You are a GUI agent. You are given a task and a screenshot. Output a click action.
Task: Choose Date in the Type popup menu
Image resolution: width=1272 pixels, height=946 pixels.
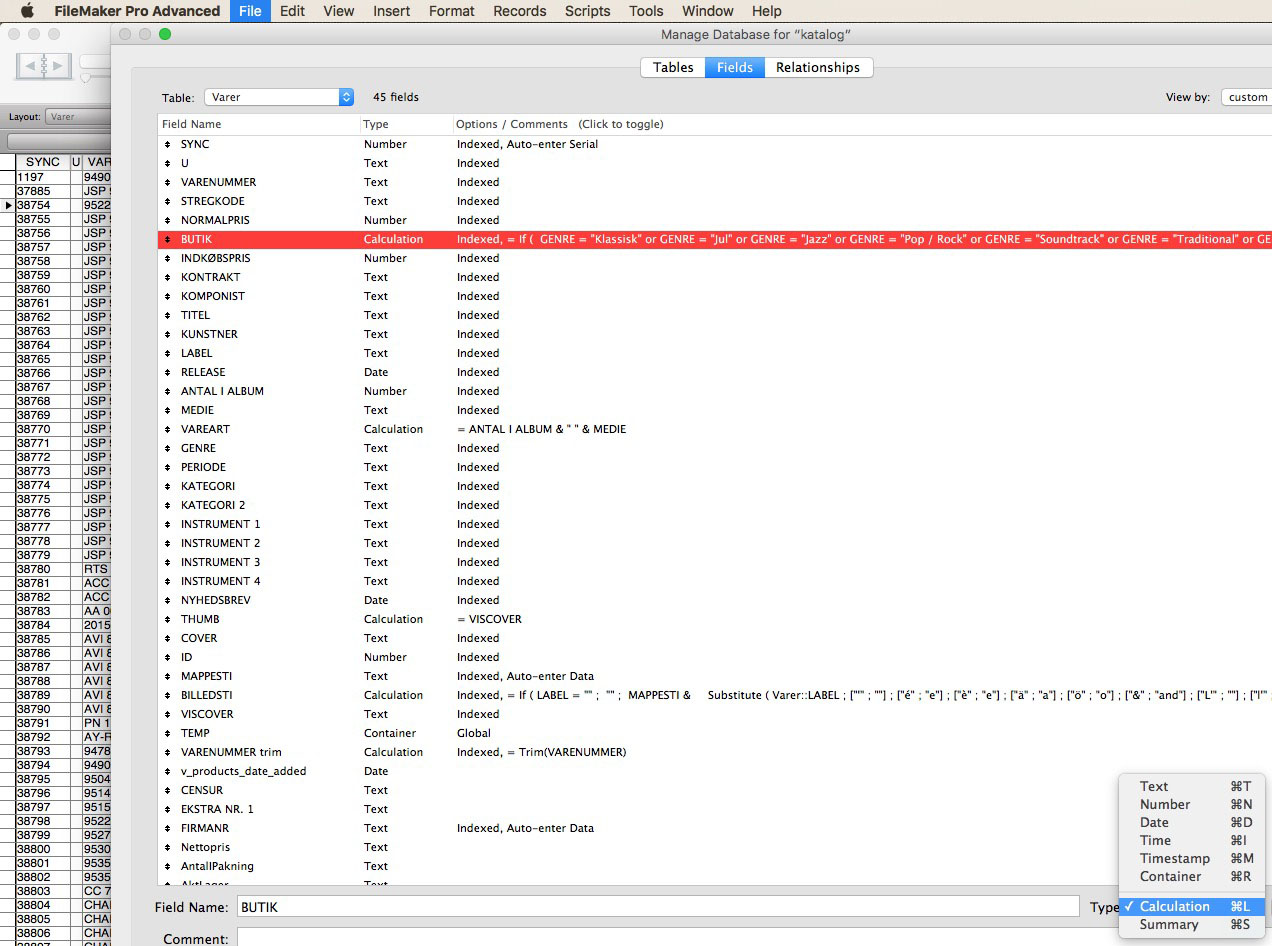coord(1191,822)
